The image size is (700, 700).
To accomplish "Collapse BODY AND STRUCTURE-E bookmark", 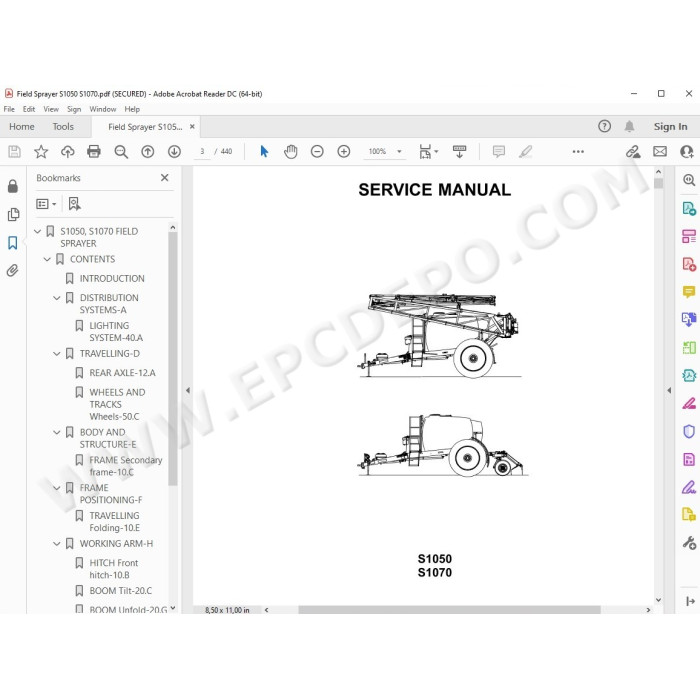I will (x=57, y=432).
